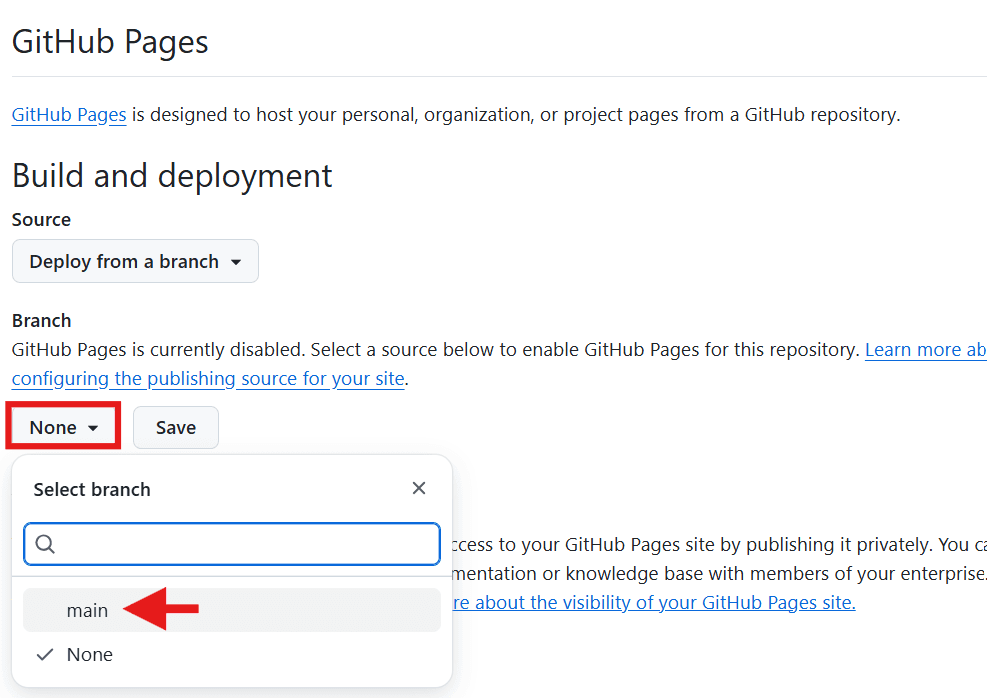
Task: Choose the None option in branch list
Action: pyautogui.click(x=232, y=655)
